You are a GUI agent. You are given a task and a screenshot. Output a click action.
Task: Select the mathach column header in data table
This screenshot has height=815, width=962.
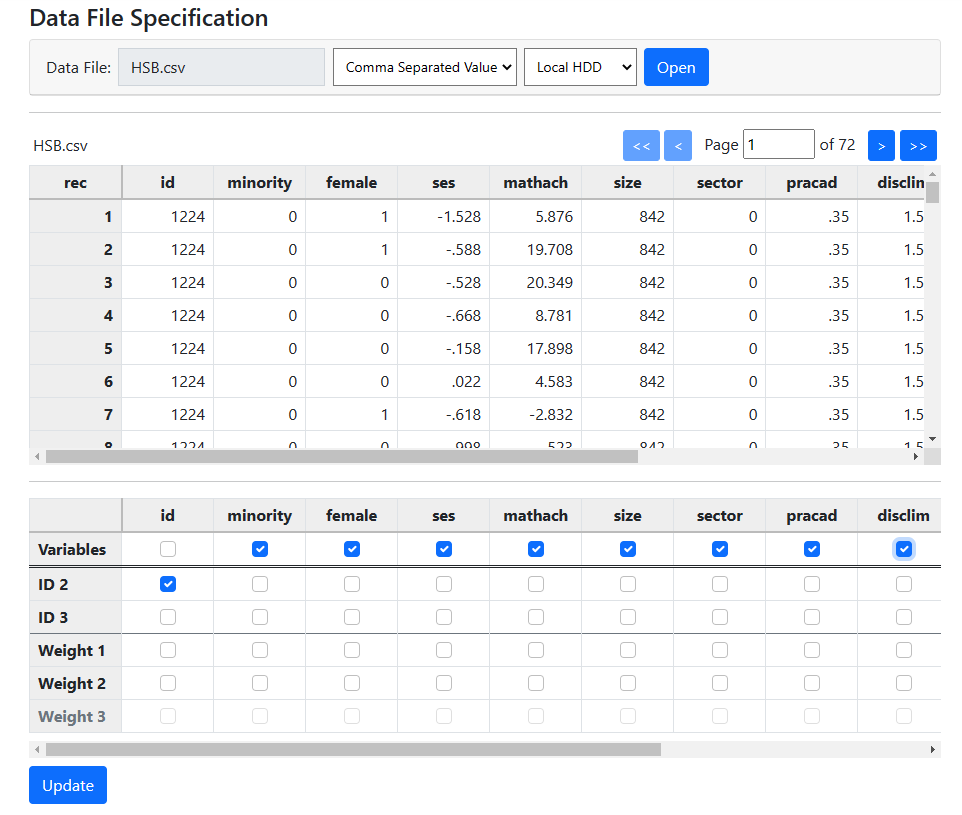tap(535, 182)
